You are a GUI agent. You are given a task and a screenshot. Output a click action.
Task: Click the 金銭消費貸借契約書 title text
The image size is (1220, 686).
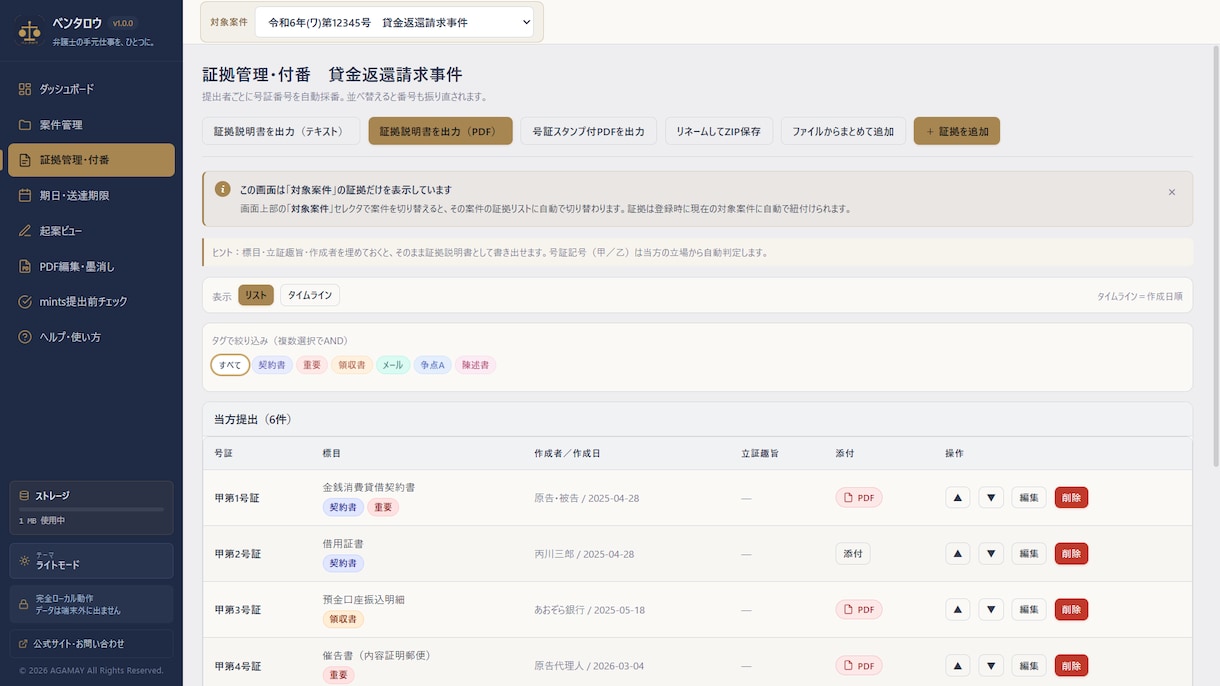(368, 487)
